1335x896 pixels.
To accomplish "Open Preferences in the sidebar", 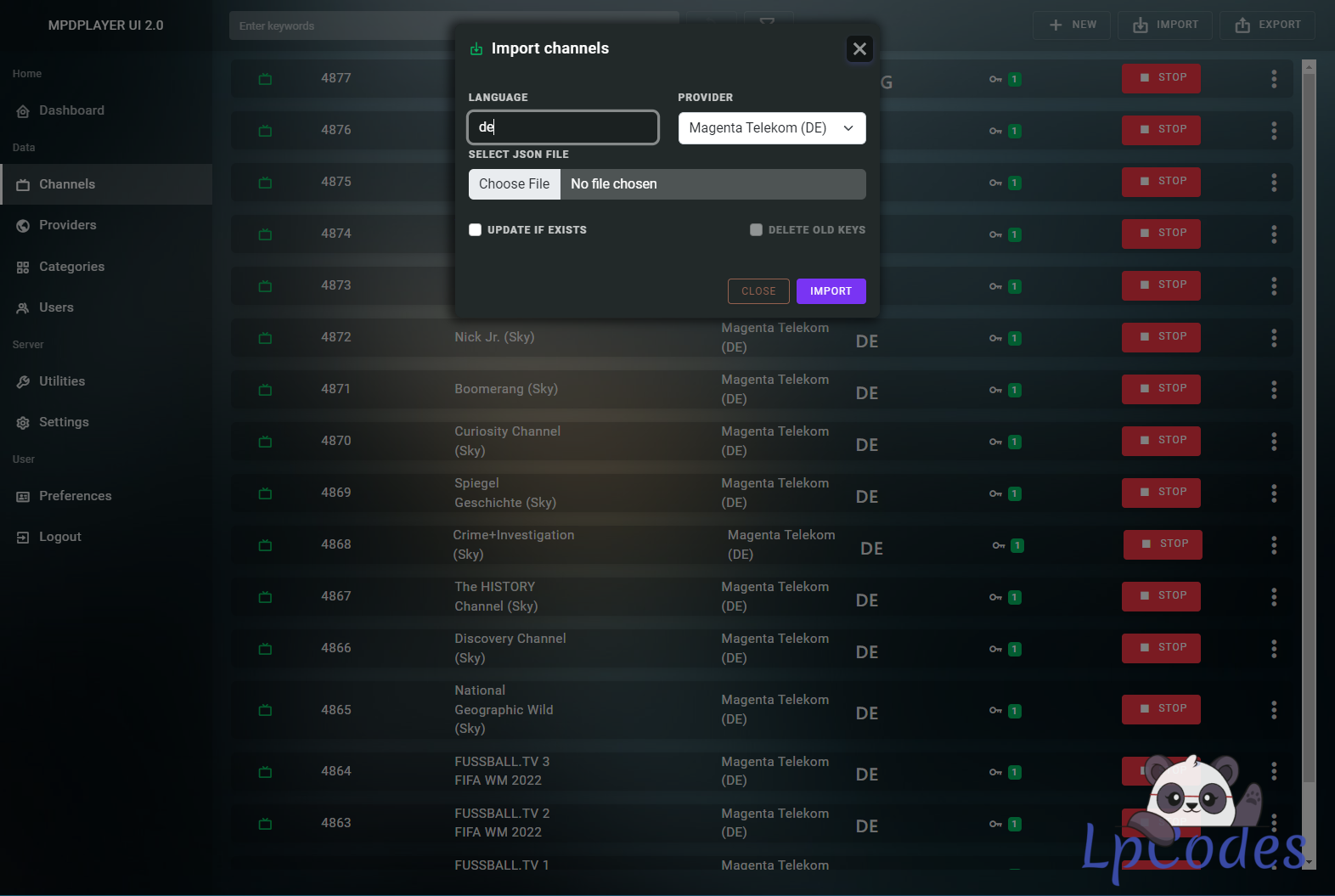I will (75, 496).
